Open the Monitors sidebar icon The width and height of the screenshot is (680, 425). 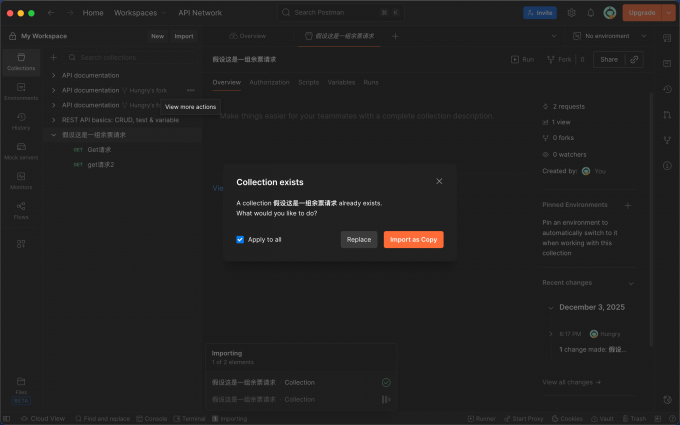pyautogui.click(x=21, y=181)
